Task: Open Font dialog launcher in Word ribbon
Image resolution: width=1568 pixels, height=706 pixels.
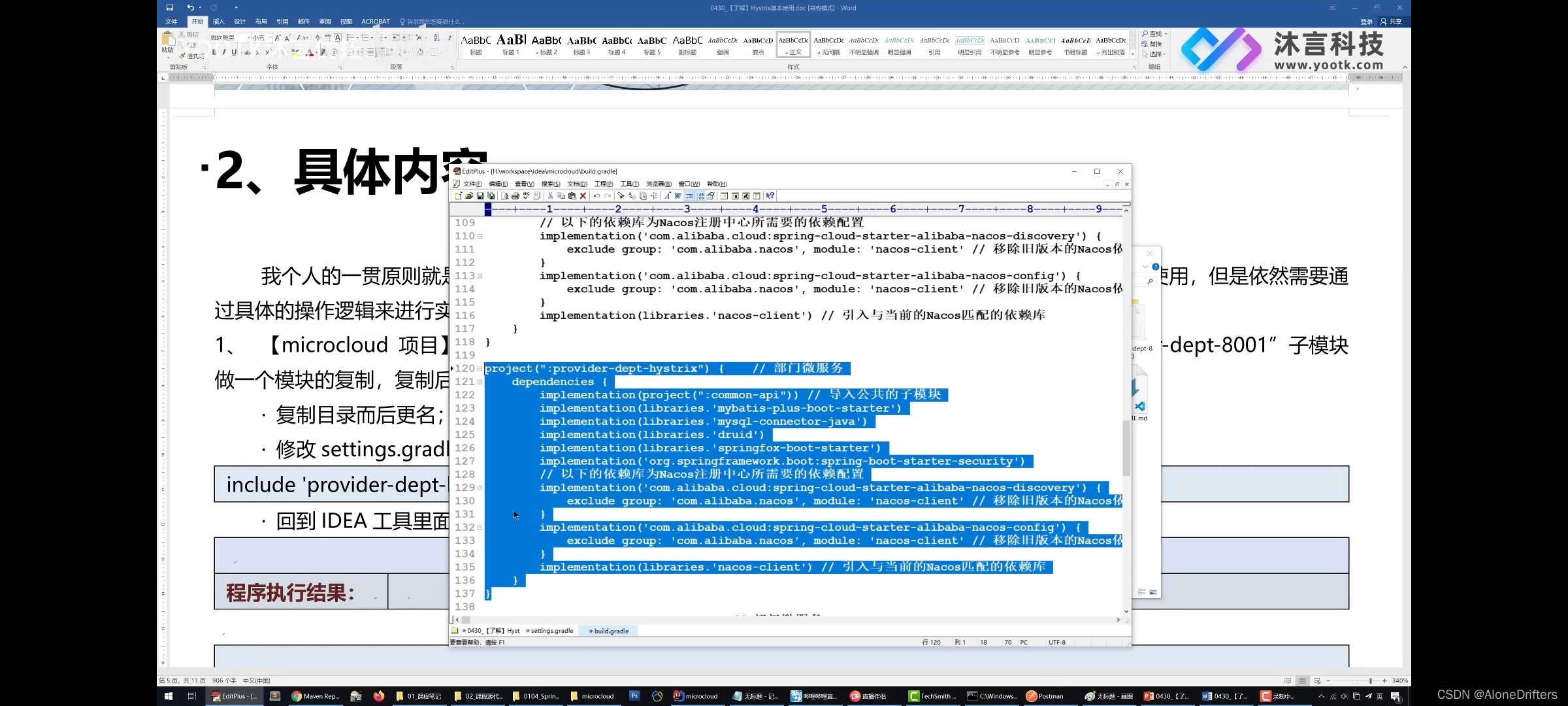Action: [x=340, y=67]
